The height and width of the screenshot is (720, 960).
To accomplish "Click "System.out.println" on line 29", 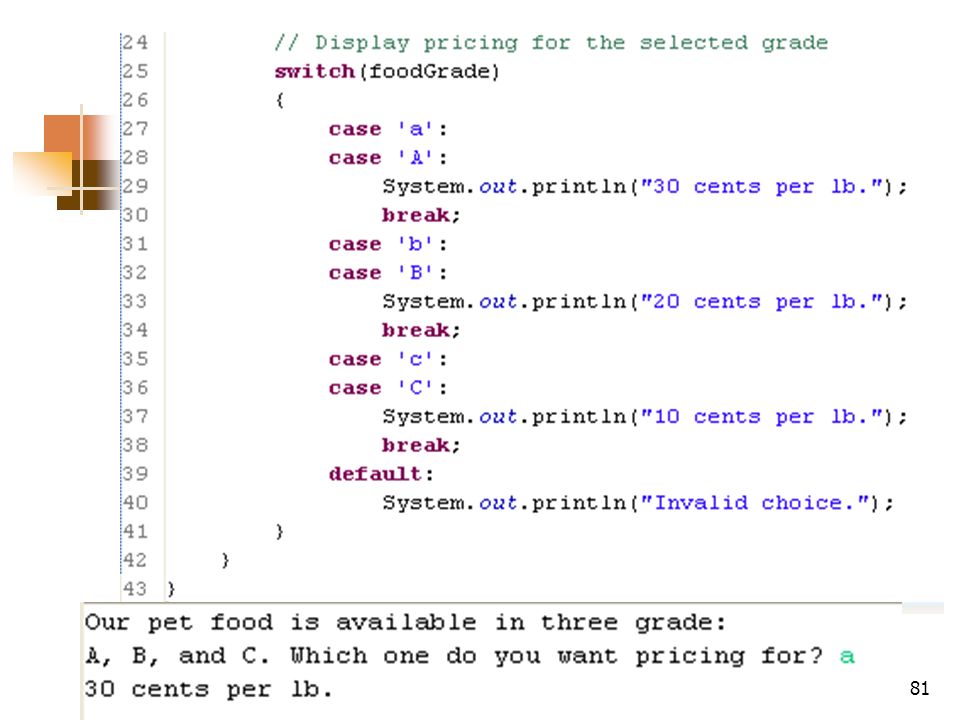I will tap(504, 186).
